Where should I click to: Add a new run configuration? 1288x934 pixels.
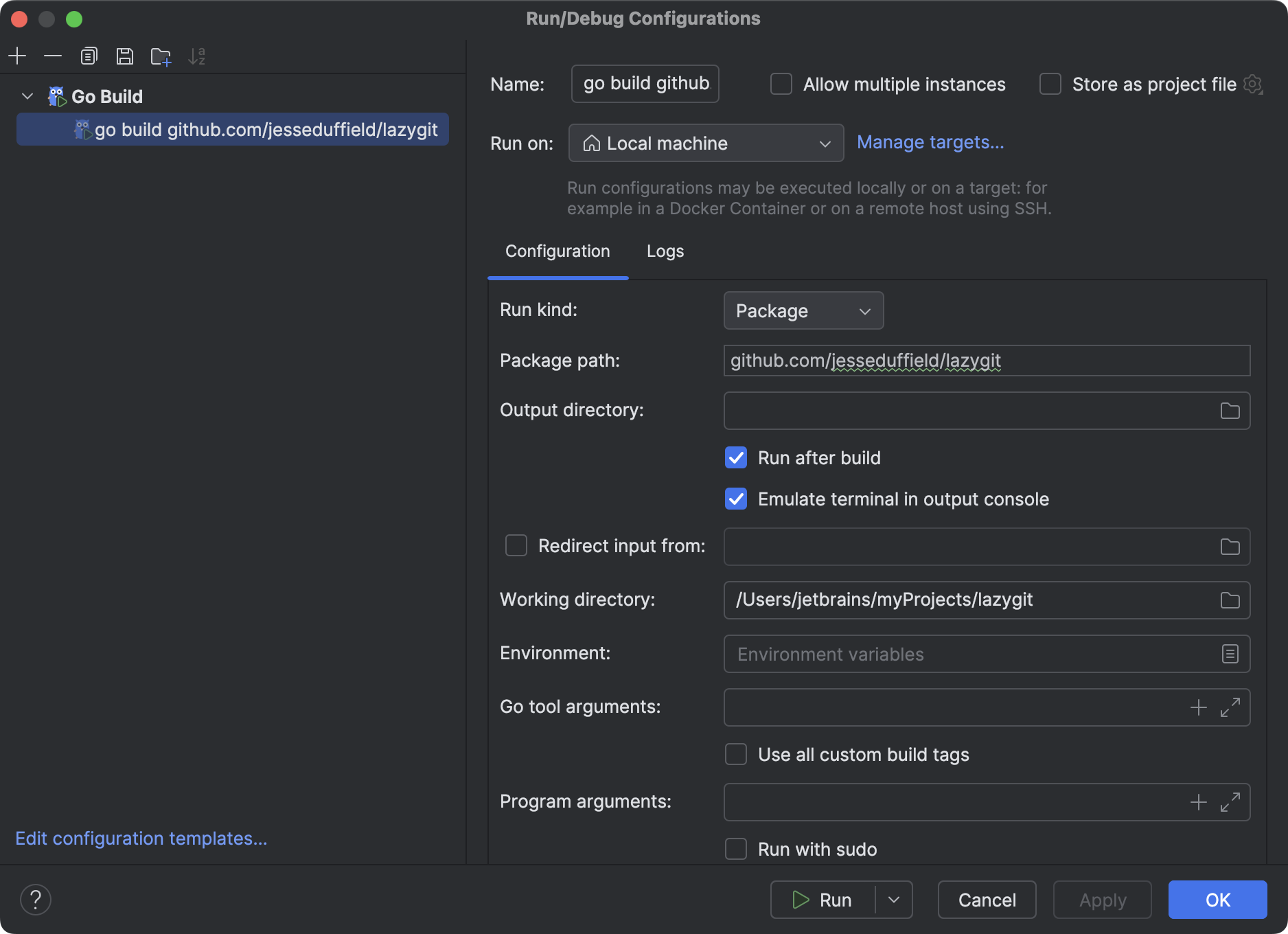17,56
